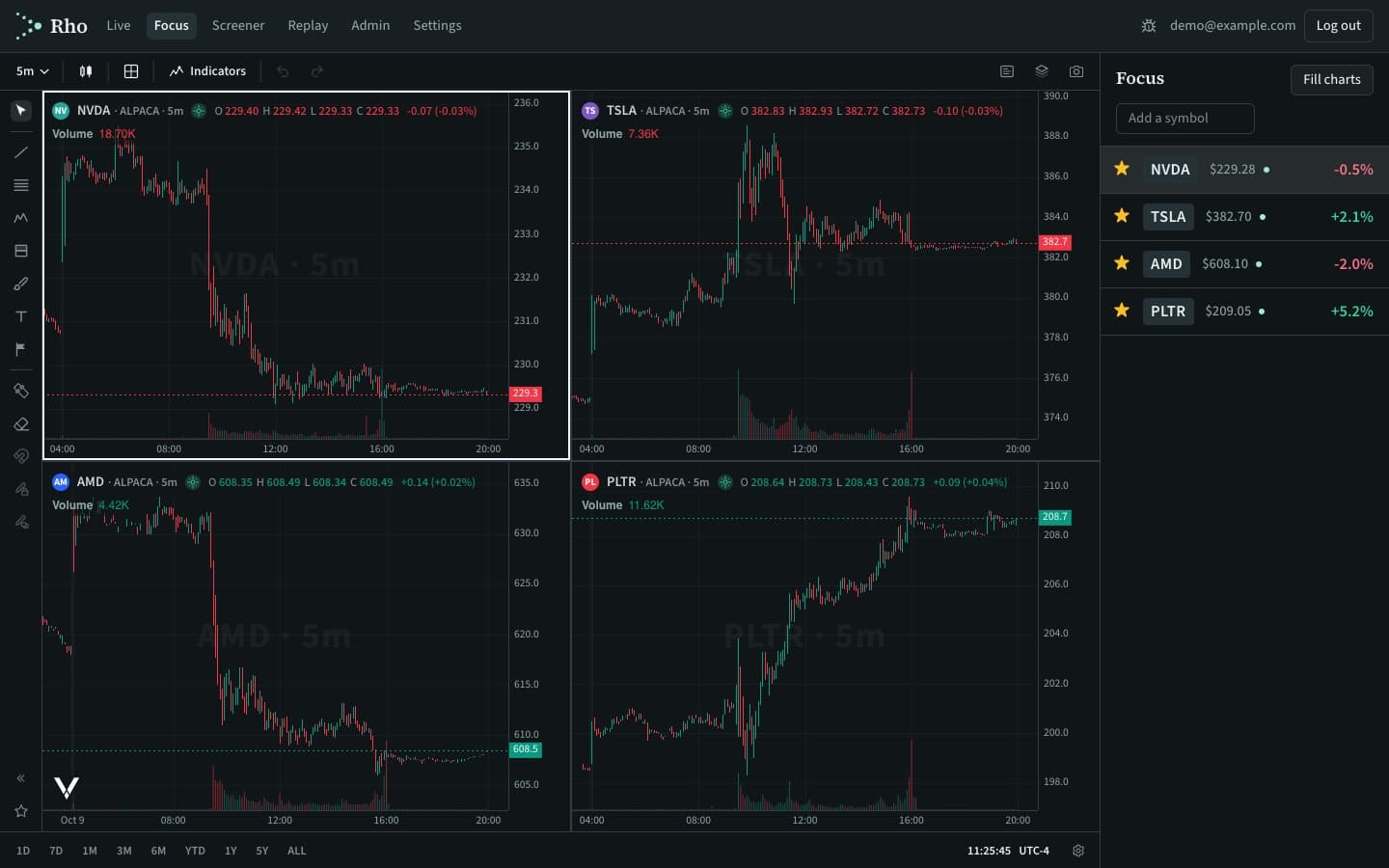Viewport: 1389px width, 868px height.
Task: Click the undo arrow
Action: click(x=283, y=71)
